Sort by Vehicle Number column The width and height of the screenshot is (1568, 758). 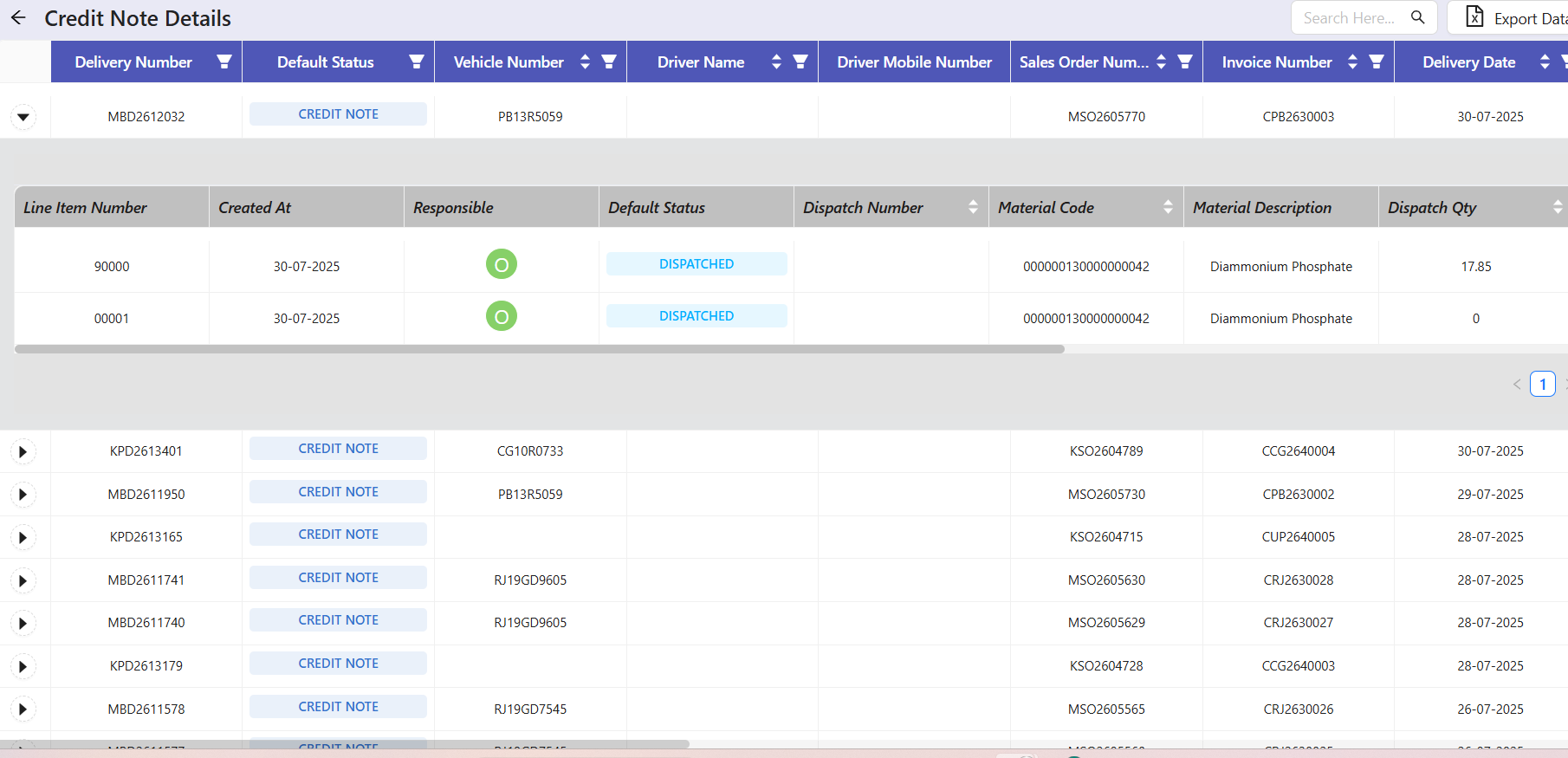585,62
